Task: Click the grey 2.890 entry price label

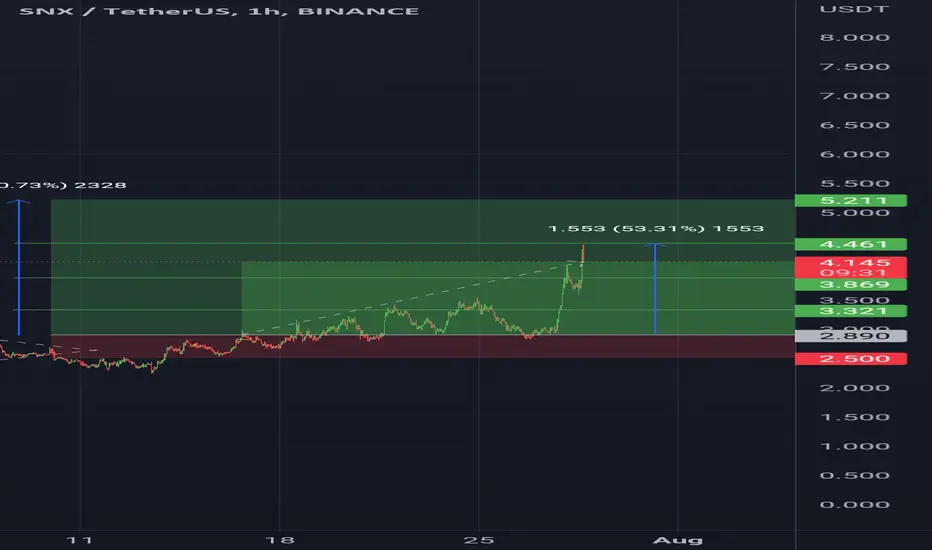Action: [x=851, y=336]
